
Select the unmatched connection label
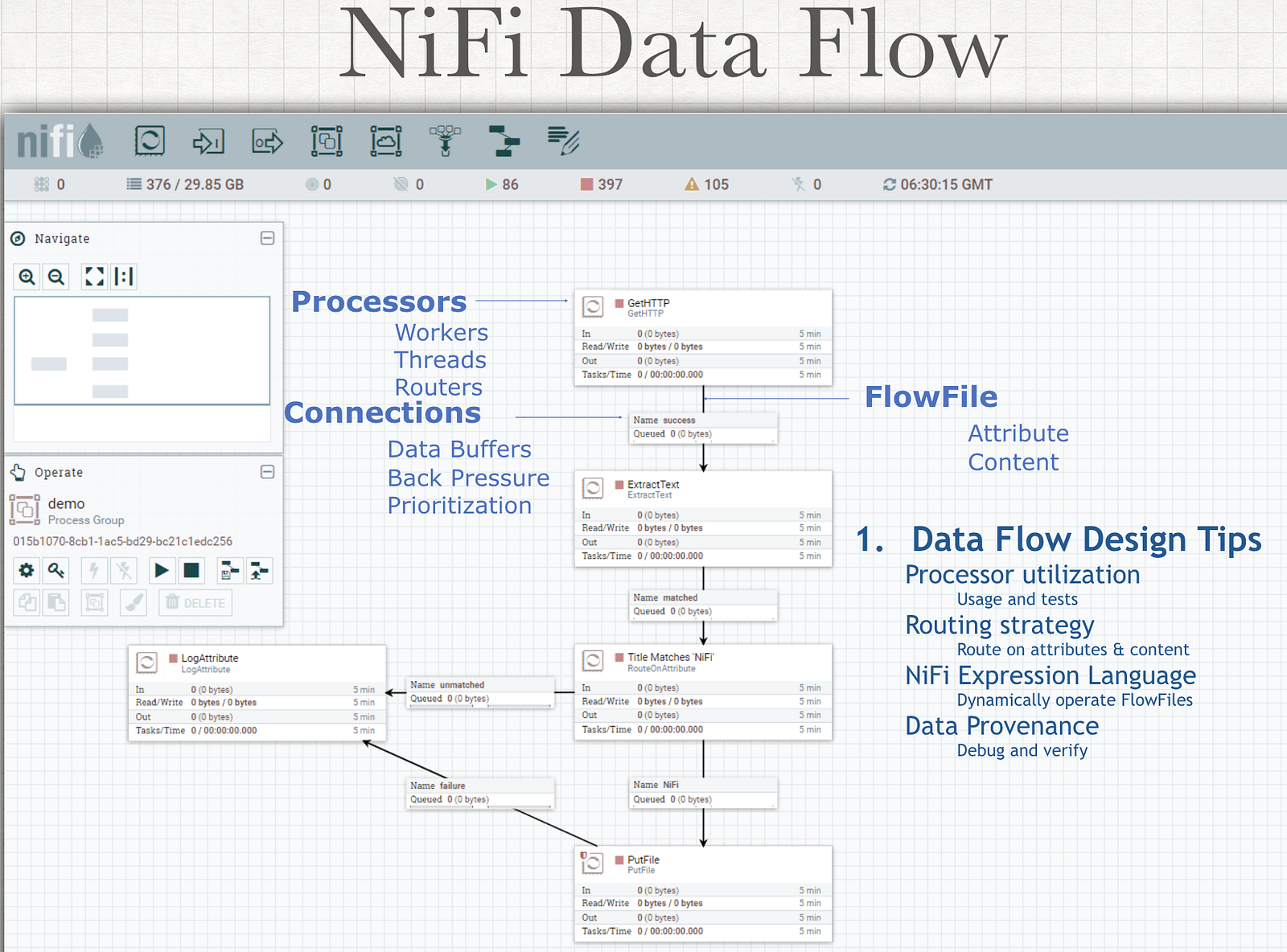pyautogui.click(x=480, y=691)
